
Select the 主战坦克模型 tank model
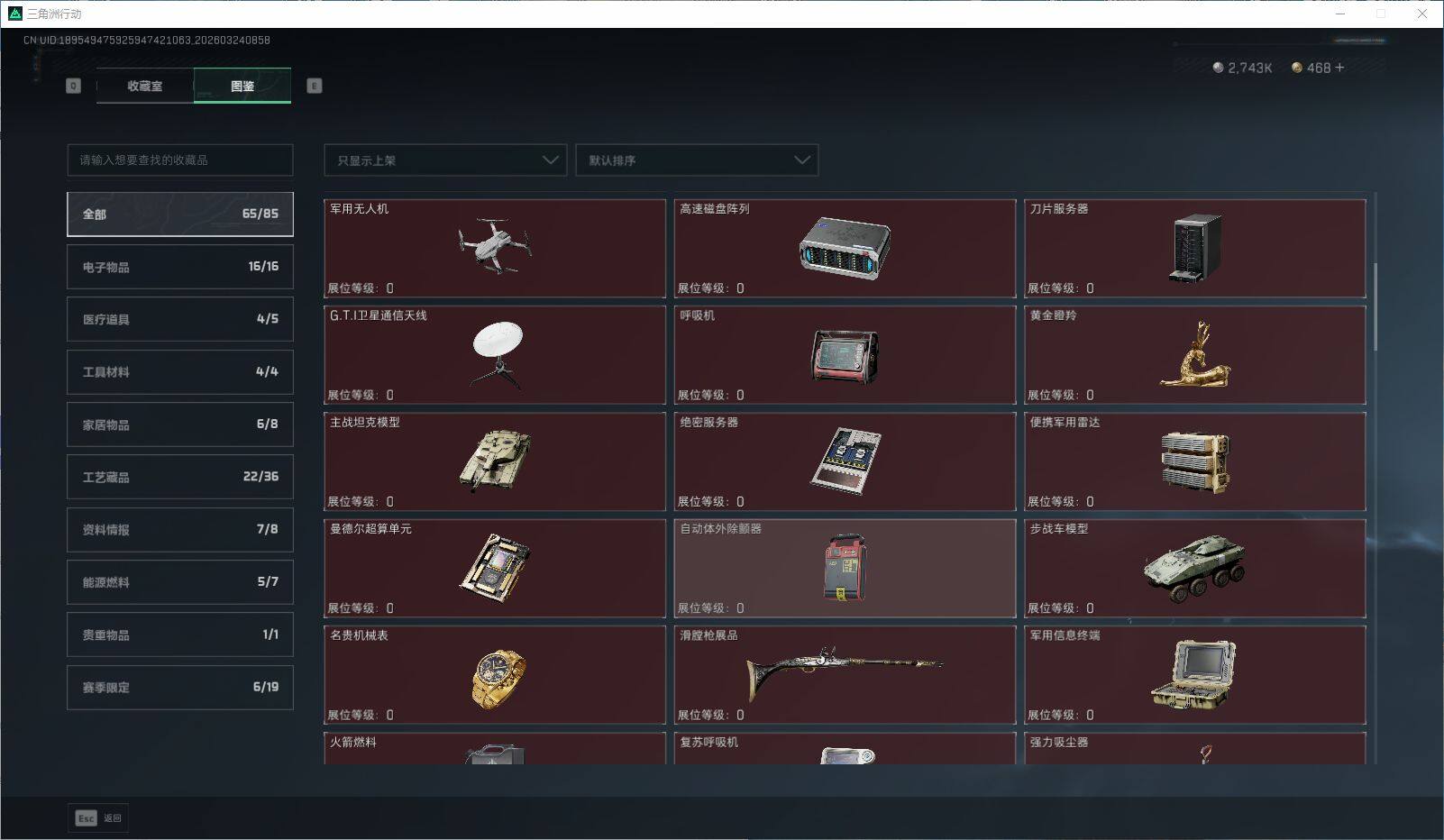tap(494, 461)
